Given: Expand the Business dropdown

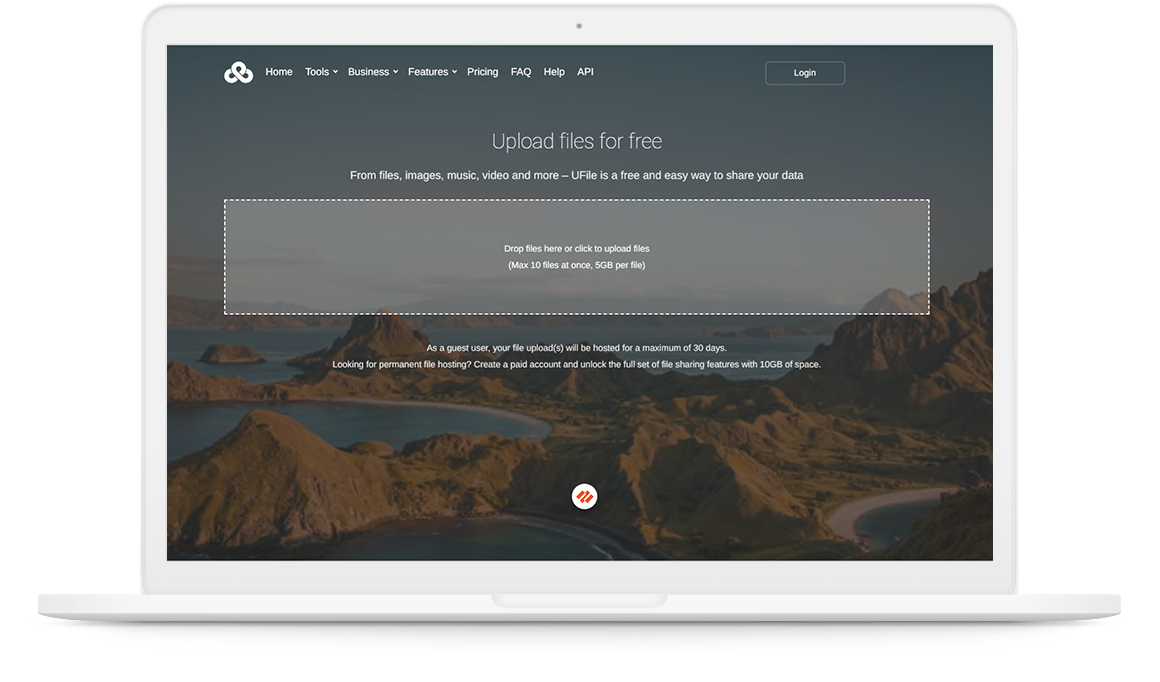Looking at the screenshot, I should pyautogui.click(x=370, y=71).
